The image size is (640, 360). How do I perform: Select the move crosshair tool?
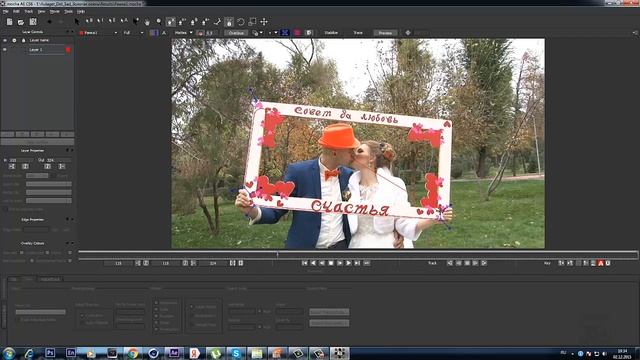pos(264,22)
